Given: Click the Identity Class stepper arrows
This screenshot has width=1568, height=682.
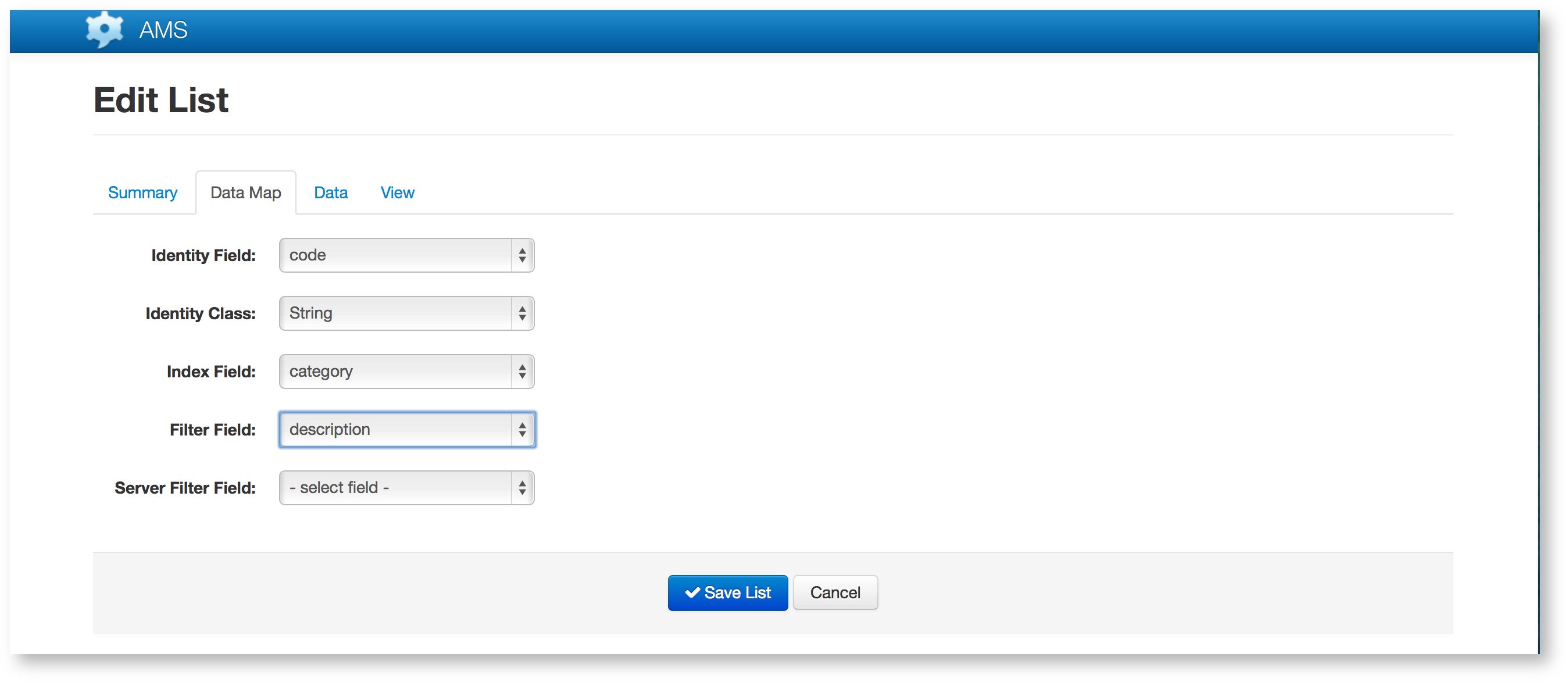Looking at the screenshot, I should pyautogui.click(x=522, y=313).
